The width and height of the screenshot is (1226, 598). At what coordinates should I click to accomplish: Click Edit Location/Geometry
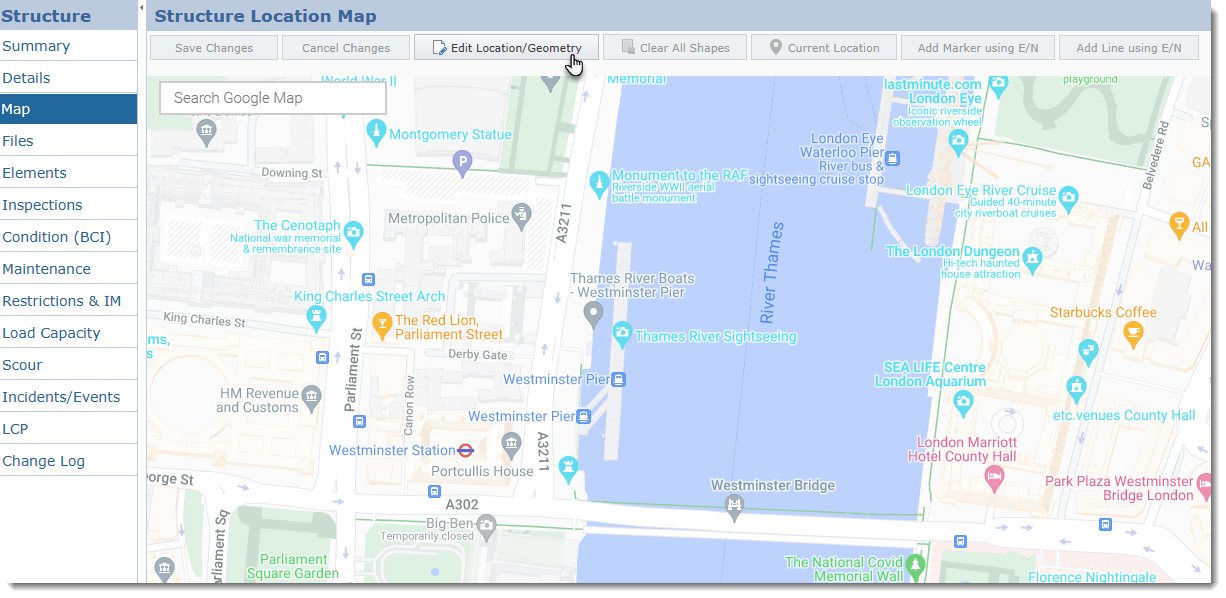tap(505, 47)
